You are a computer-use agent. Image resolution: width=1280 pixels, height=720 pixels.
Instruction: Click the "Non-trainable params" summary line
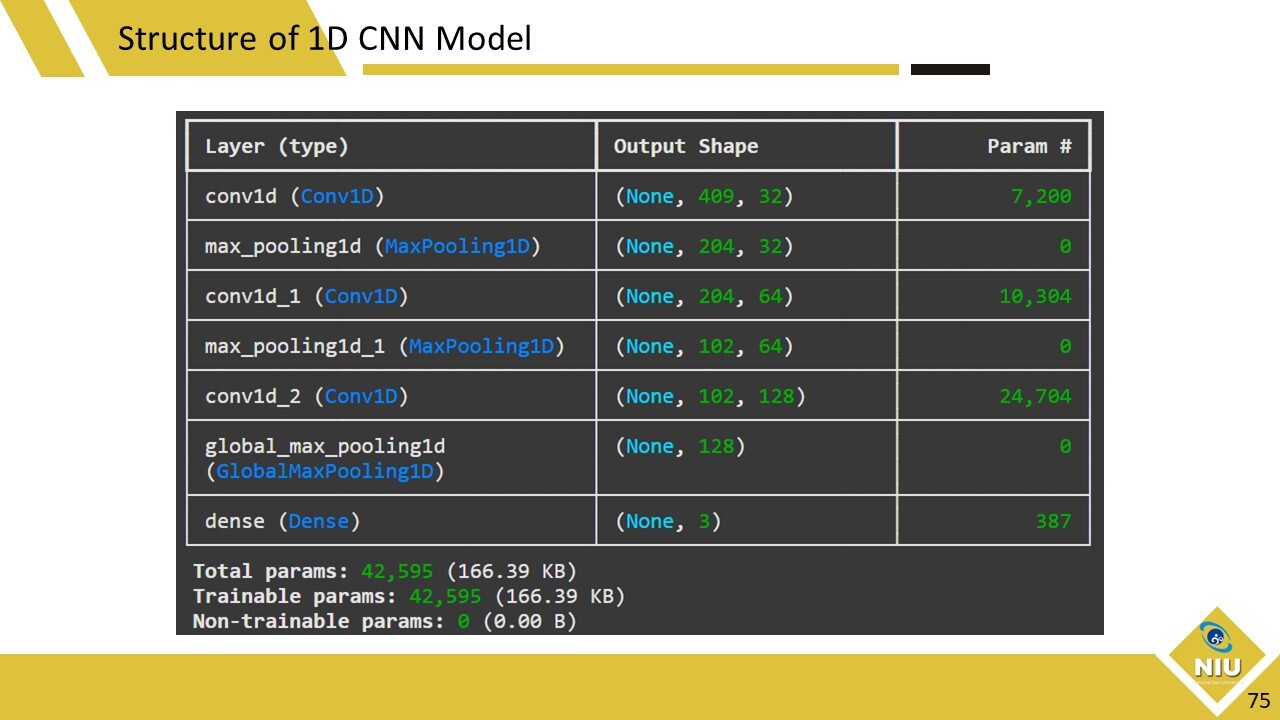point(384,621)
